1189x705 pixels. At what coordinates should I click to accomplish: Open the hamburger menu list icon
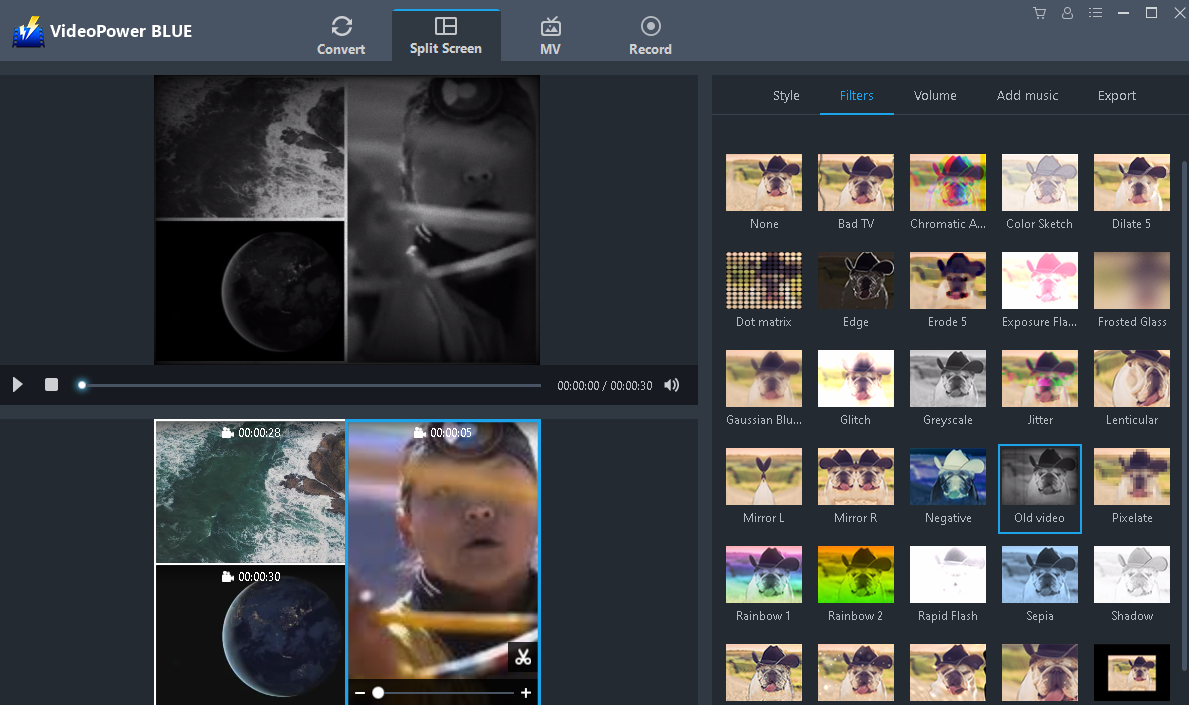point(1095,13)
